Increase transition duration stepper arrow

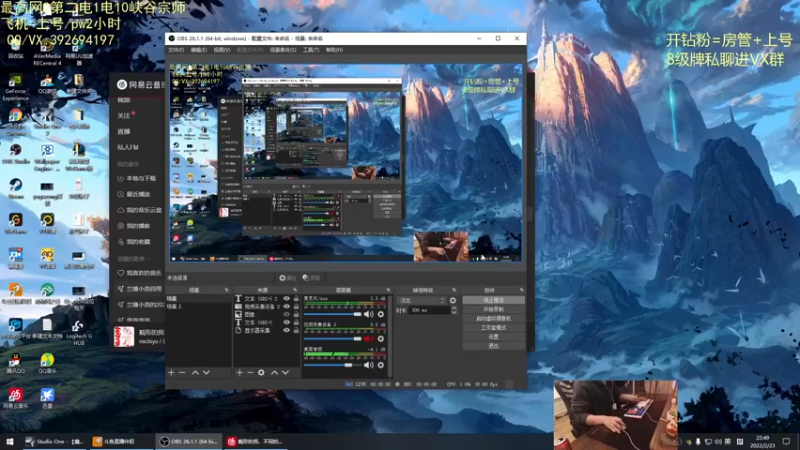[x=454, y=308]
